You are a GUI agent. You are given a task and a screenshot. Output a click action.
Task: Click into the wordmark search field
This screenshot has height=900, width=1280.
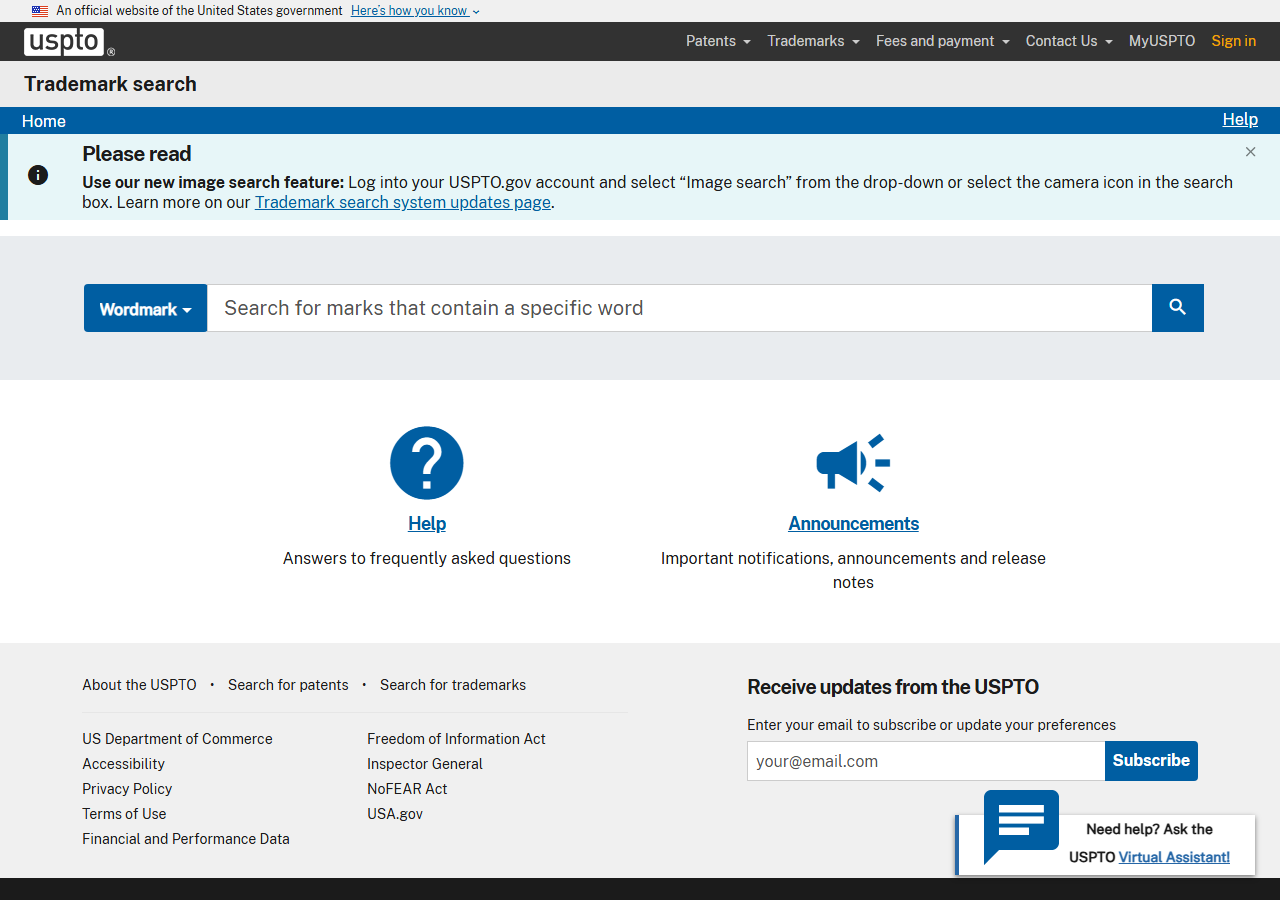(x=679, y=308)
